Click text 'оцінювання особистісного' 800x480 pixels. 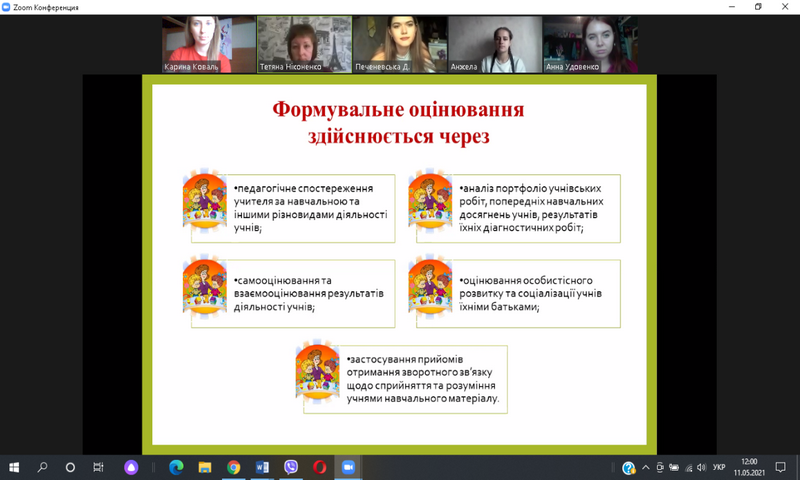[x=528, y=281]
